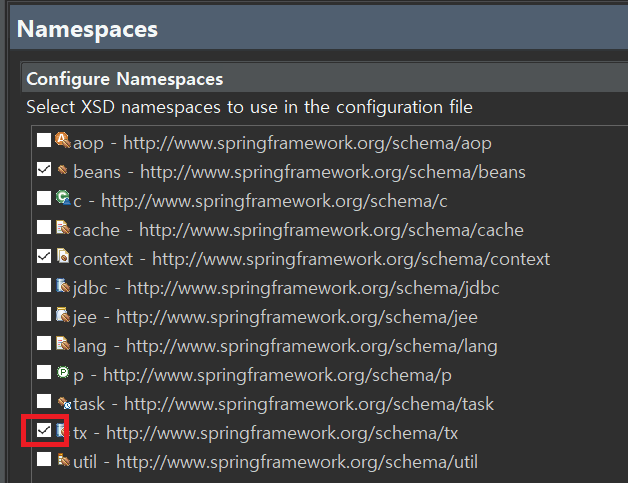Click the c namespace icon
The height and width of the screenshot is (483, 628).
tap(63, 198)
